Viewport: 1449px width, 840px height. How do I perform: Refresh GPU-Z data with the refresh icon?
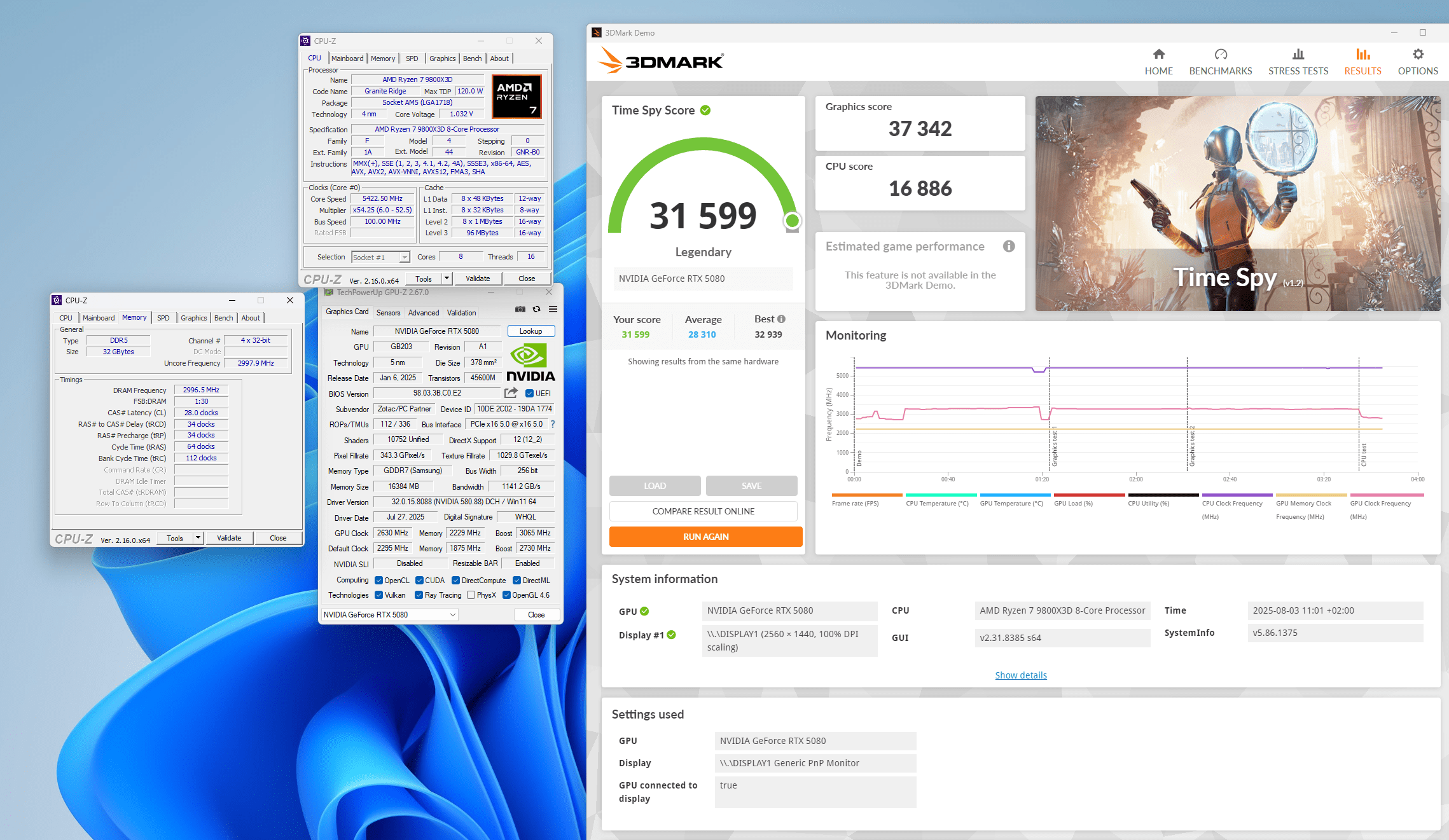[x=537, y=309]
